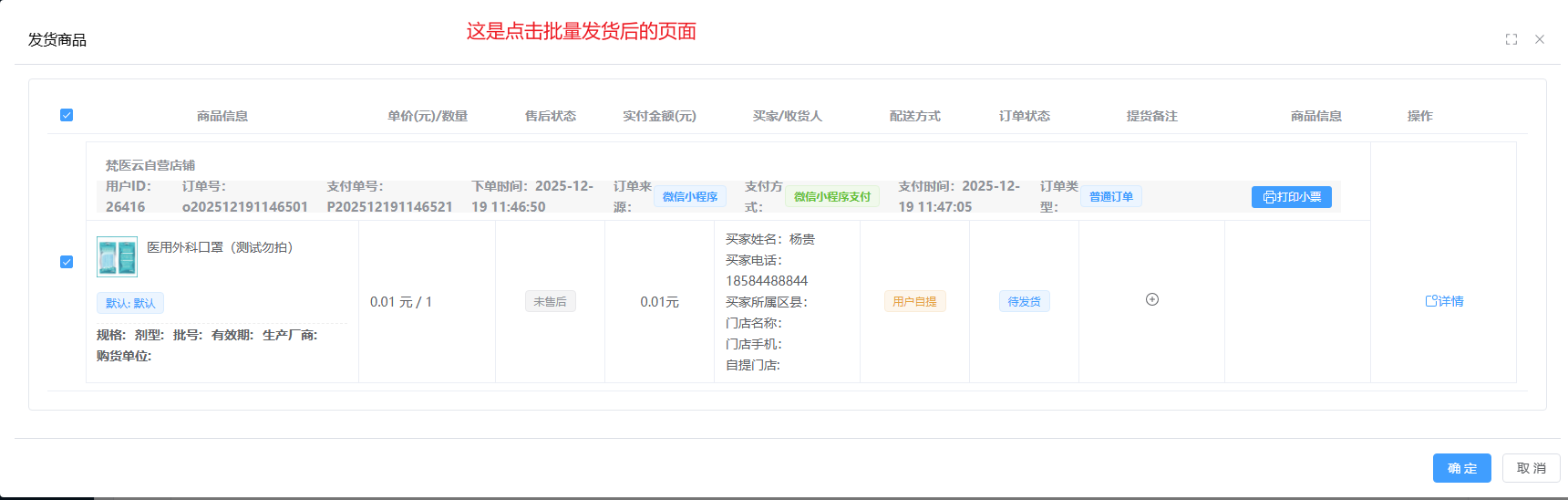Click the order number o202512191146501

tap(245, 207)
